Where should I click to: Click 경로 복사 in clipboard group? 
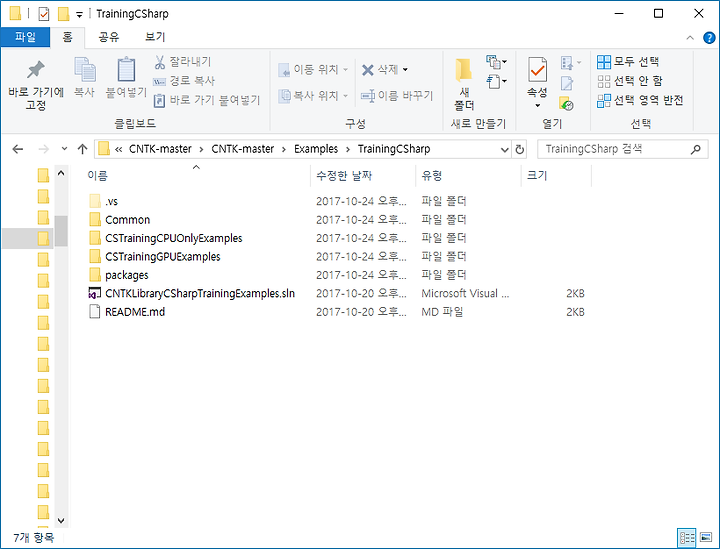[x=184, y=81]
